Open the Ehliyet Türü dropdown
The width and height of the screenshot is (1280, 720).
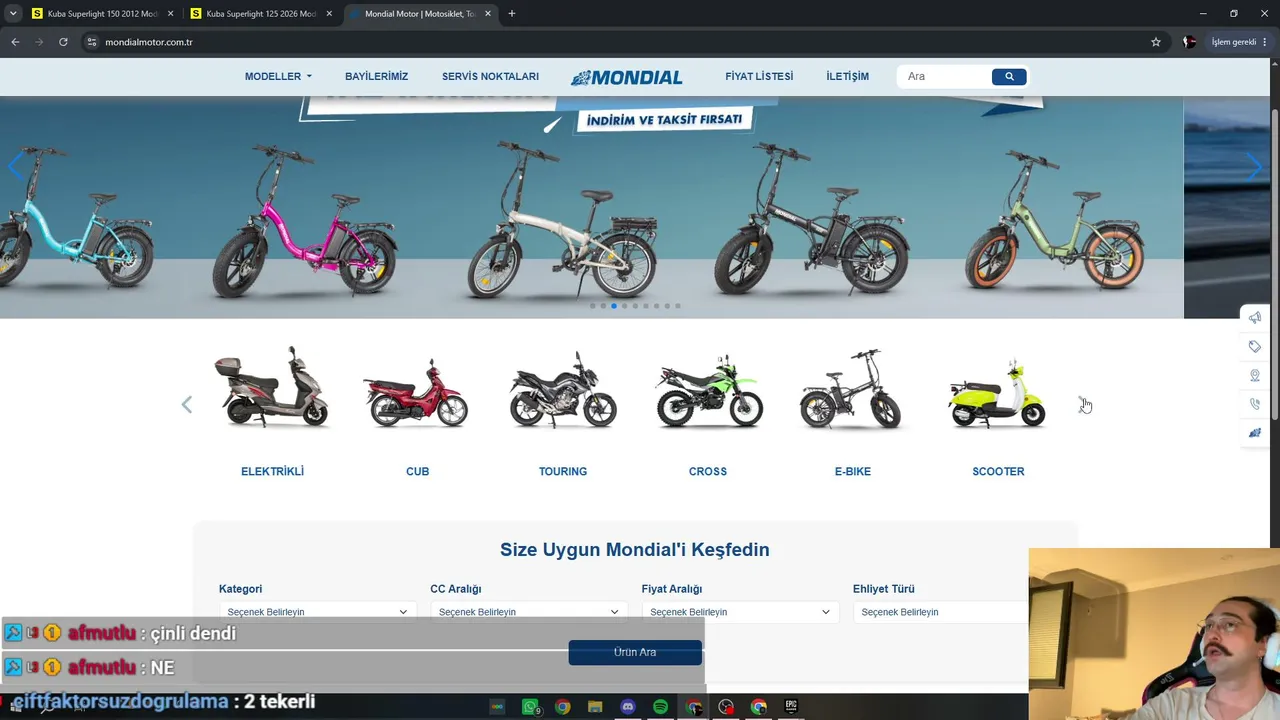tap(940, 612)
